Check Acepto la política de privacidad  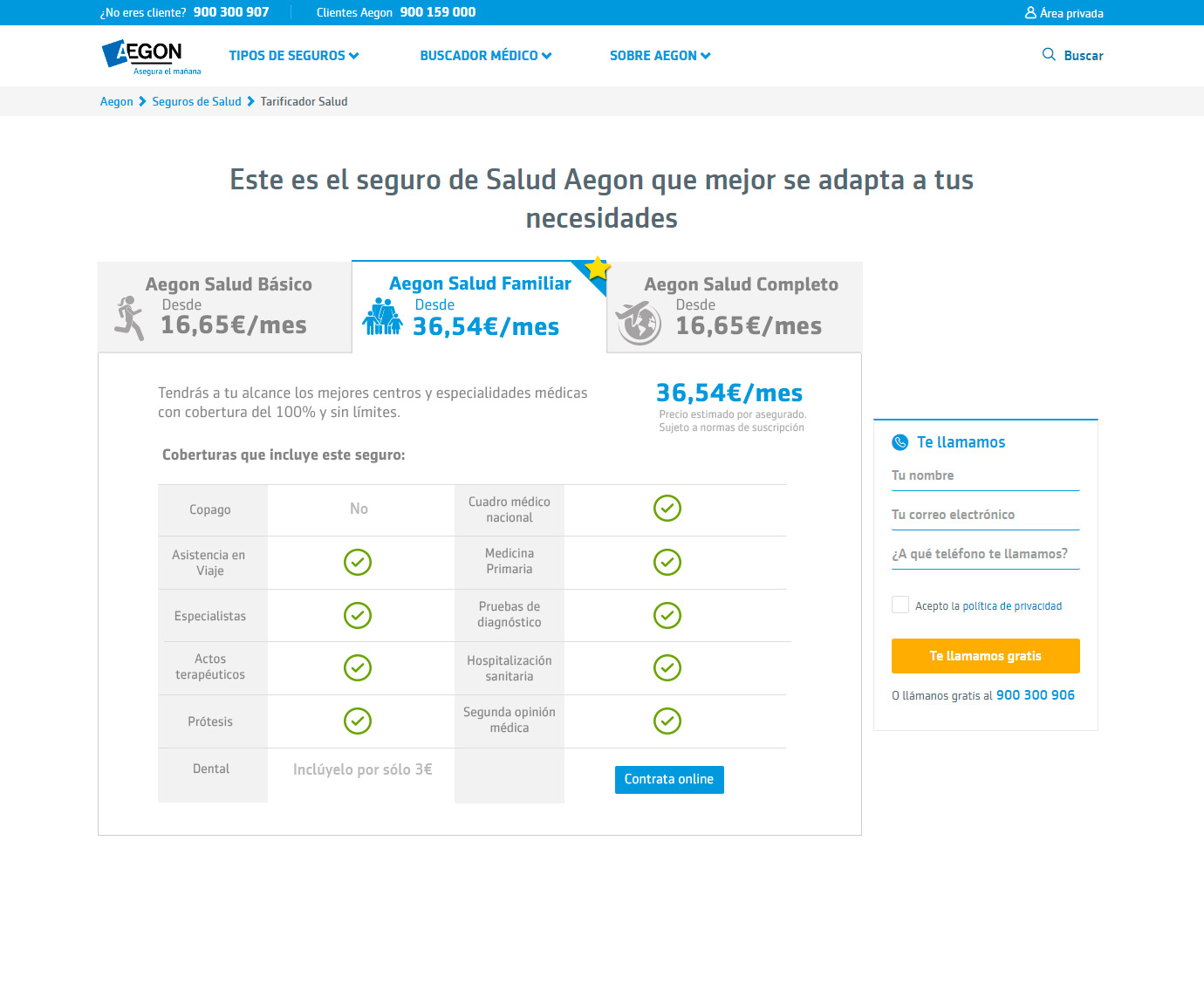coord(900,604)
